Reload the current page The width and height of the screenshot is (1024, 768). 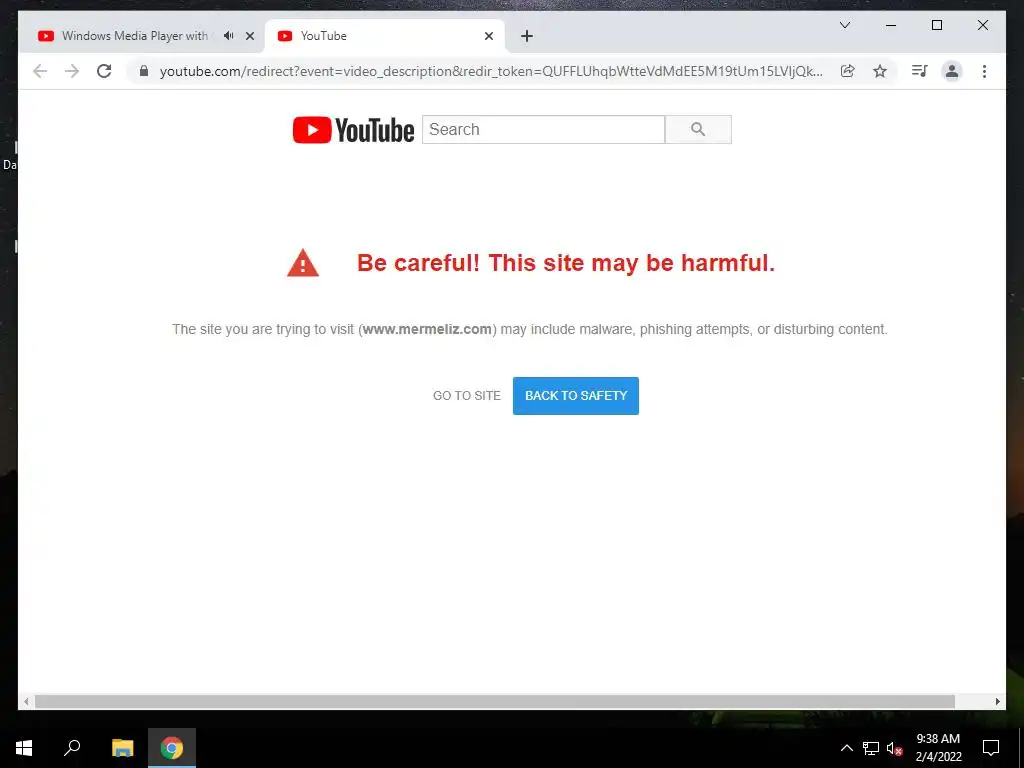[104, 71]
